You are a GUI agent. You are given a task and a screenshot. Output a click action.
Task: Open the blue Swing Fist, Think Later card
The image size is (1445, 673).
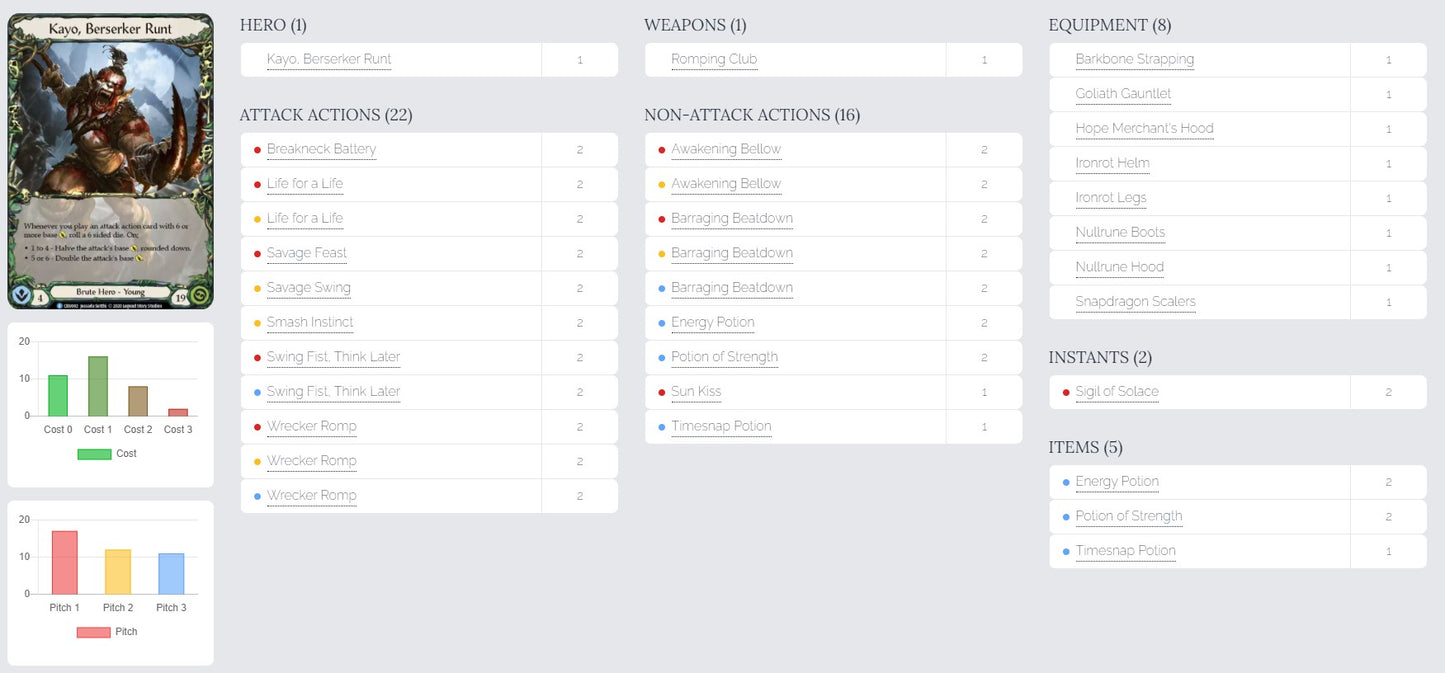tap(333, 391)
